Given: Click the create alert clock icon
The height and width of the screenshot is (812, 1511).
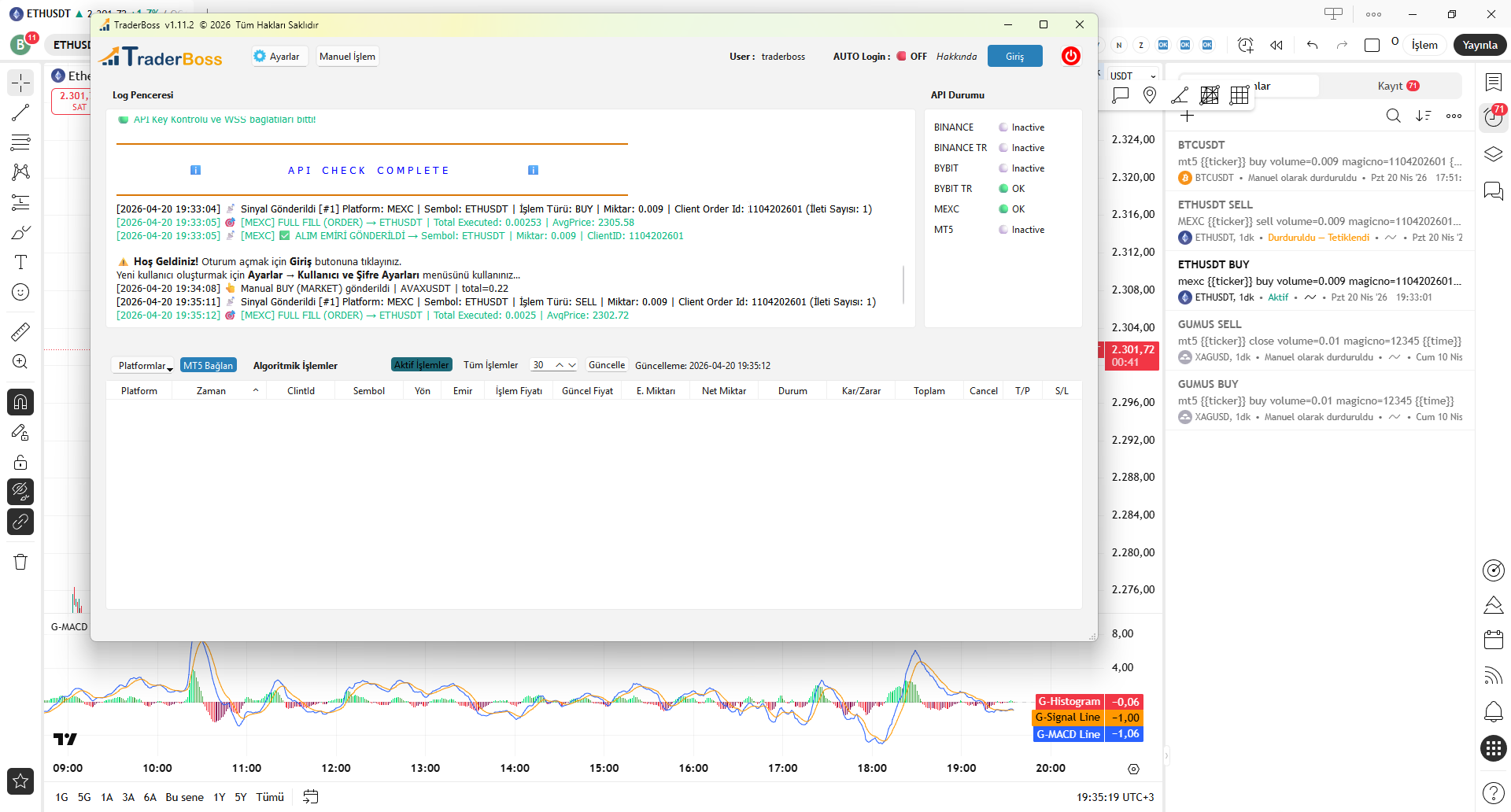Looking at the screenshot, I should pyautogui.click(x=1245, y=45).
